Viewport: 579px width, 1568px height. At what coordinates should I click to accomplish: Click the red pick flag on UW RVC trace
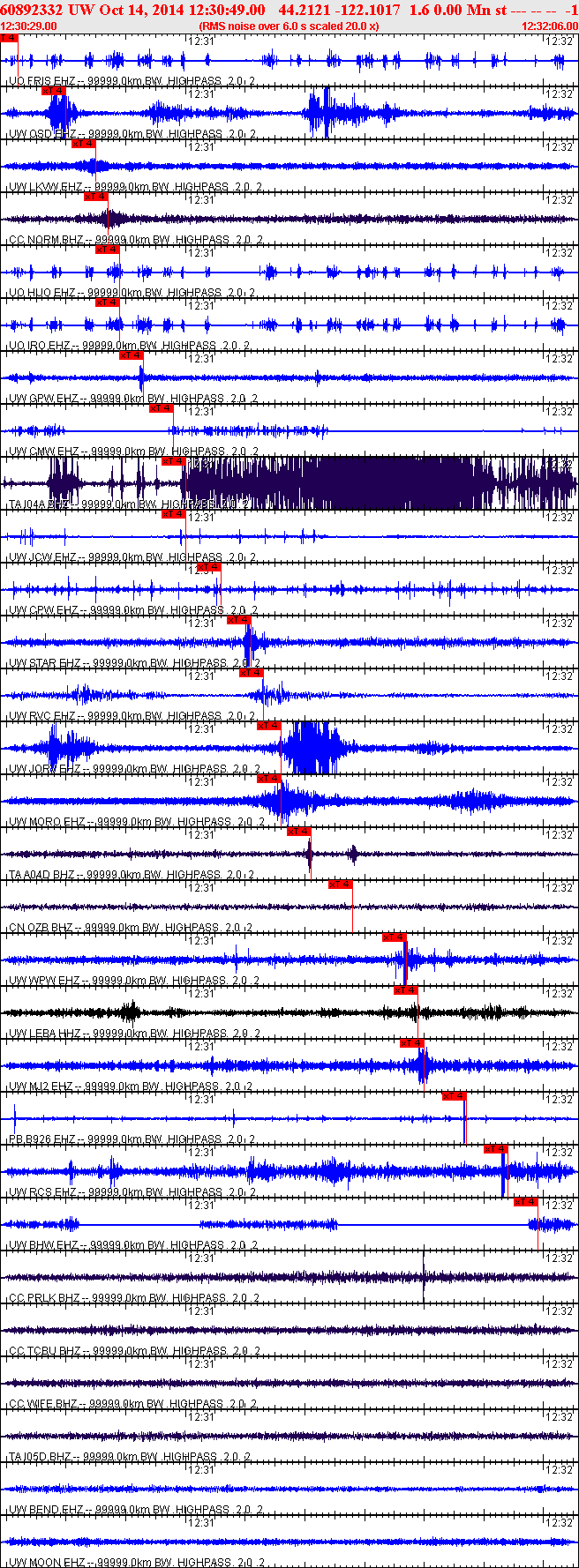(x=252, y=673)
